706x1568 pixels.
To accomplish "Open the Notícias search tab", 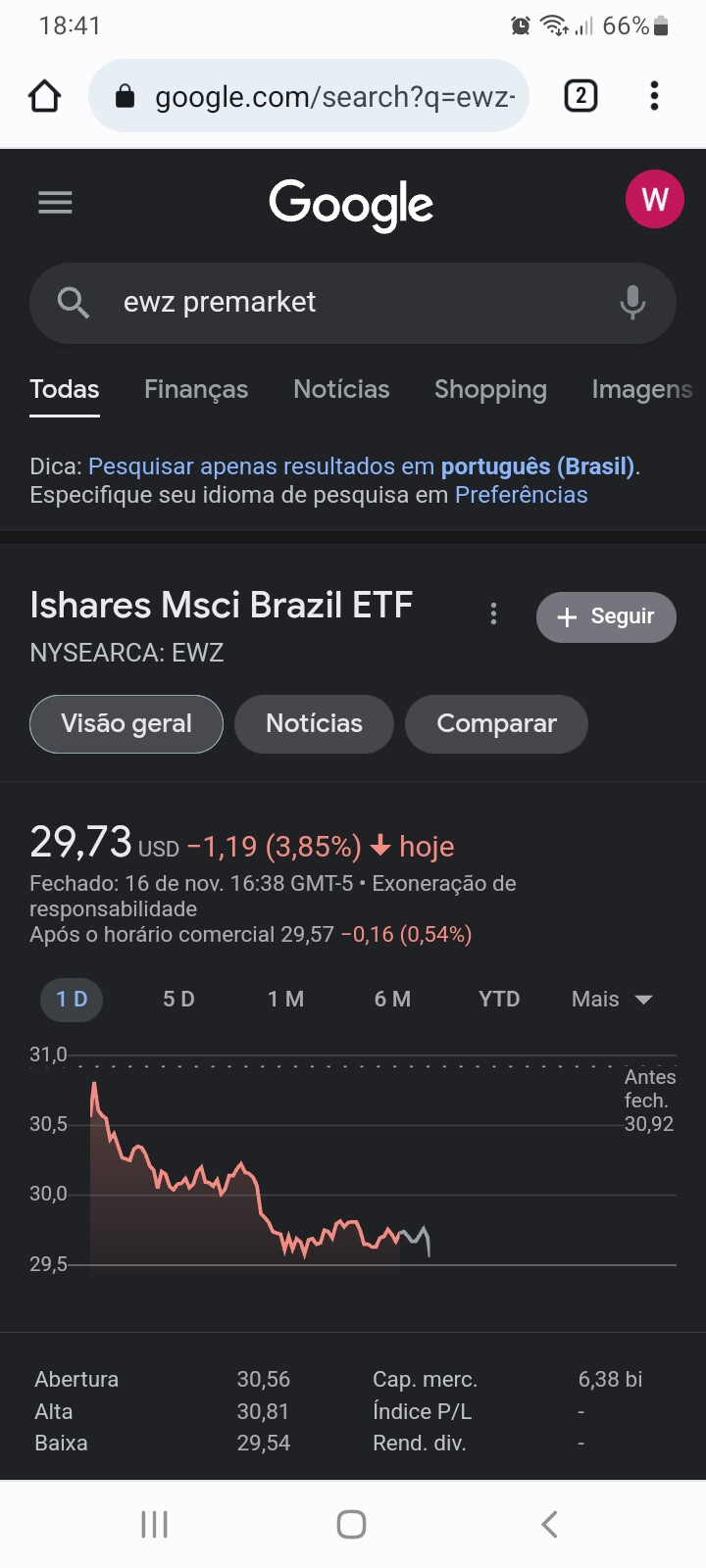I will [x=341, y=390].
